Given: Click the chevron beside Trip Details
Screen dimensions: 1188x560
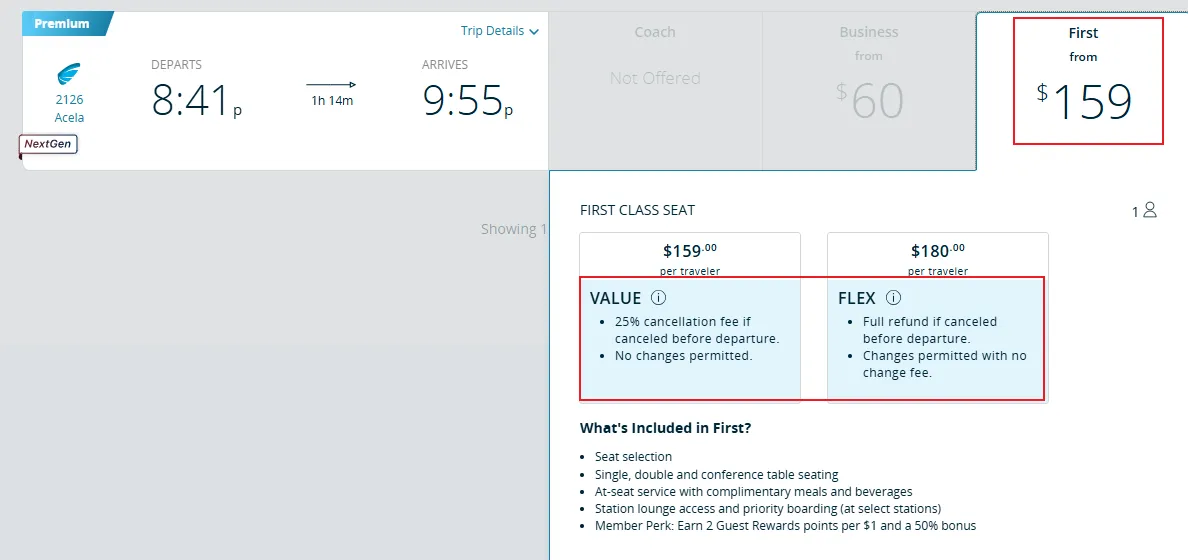Looking at the screenshot, I should [x=534, y=32].
